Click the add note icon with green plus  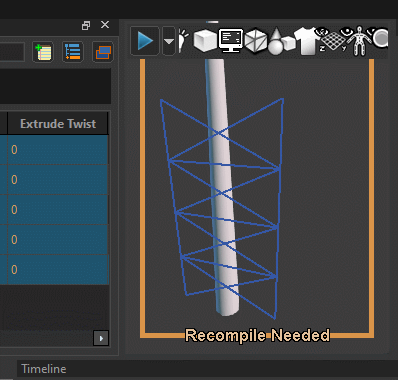(x=43, y=52)
